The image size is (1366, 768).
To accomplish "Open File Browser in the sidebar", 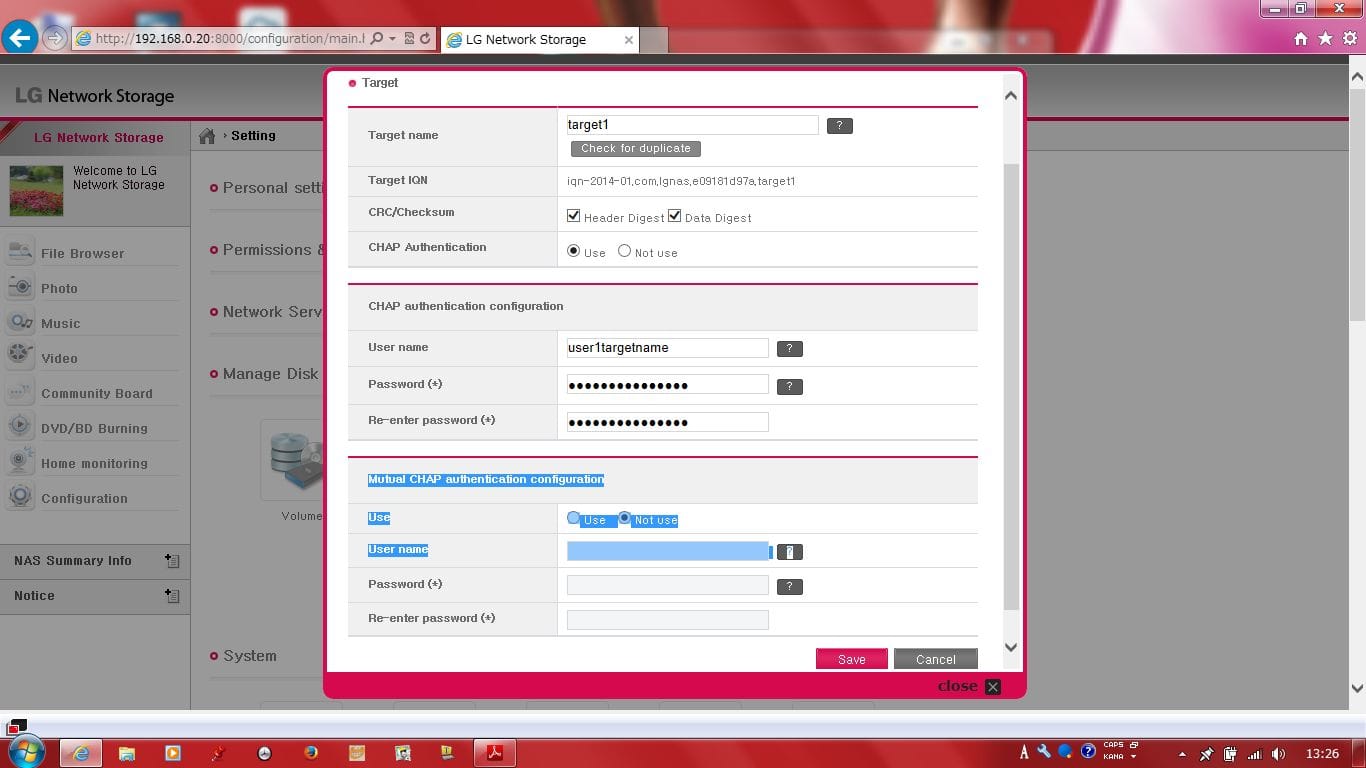I will point(83,254).
